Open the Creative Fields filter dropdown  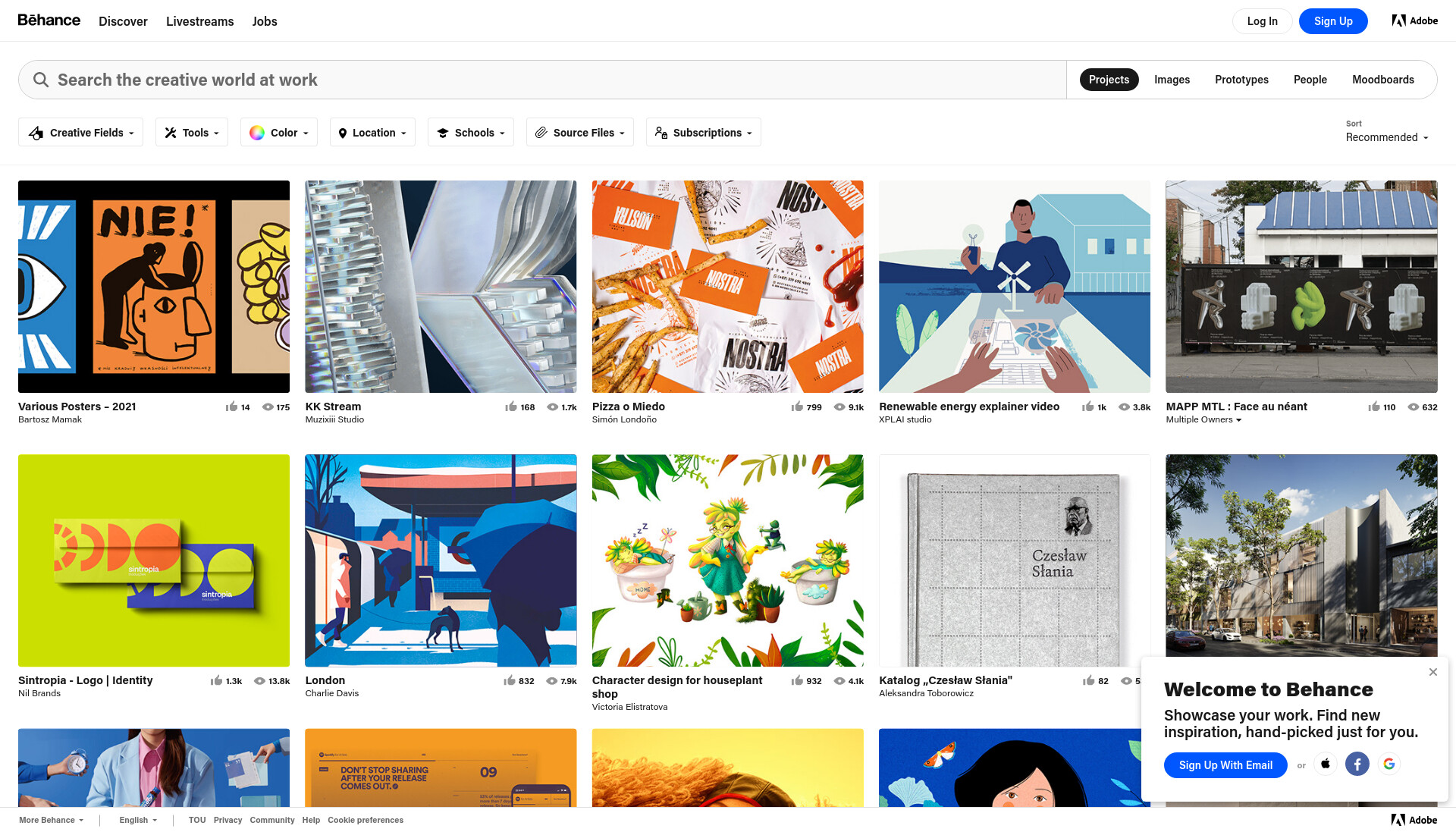click(x=80, y=133)
